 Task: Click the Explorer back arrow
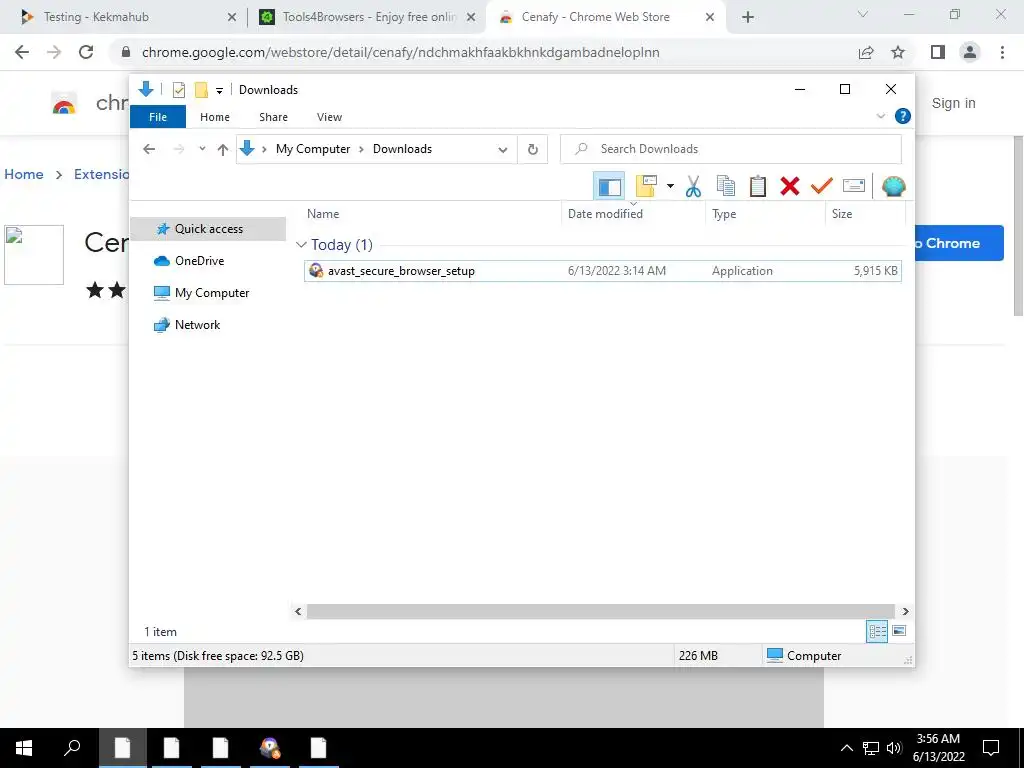149,150
